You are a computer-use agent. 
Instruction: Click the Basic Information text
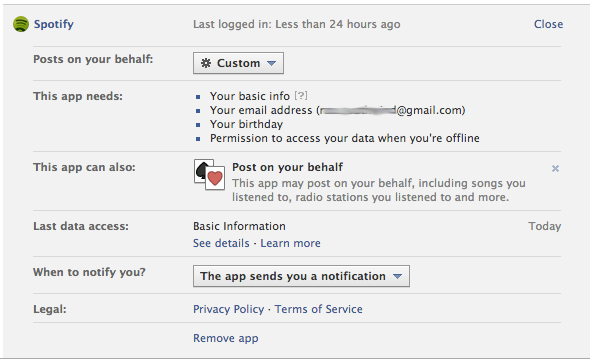(239, 226)
